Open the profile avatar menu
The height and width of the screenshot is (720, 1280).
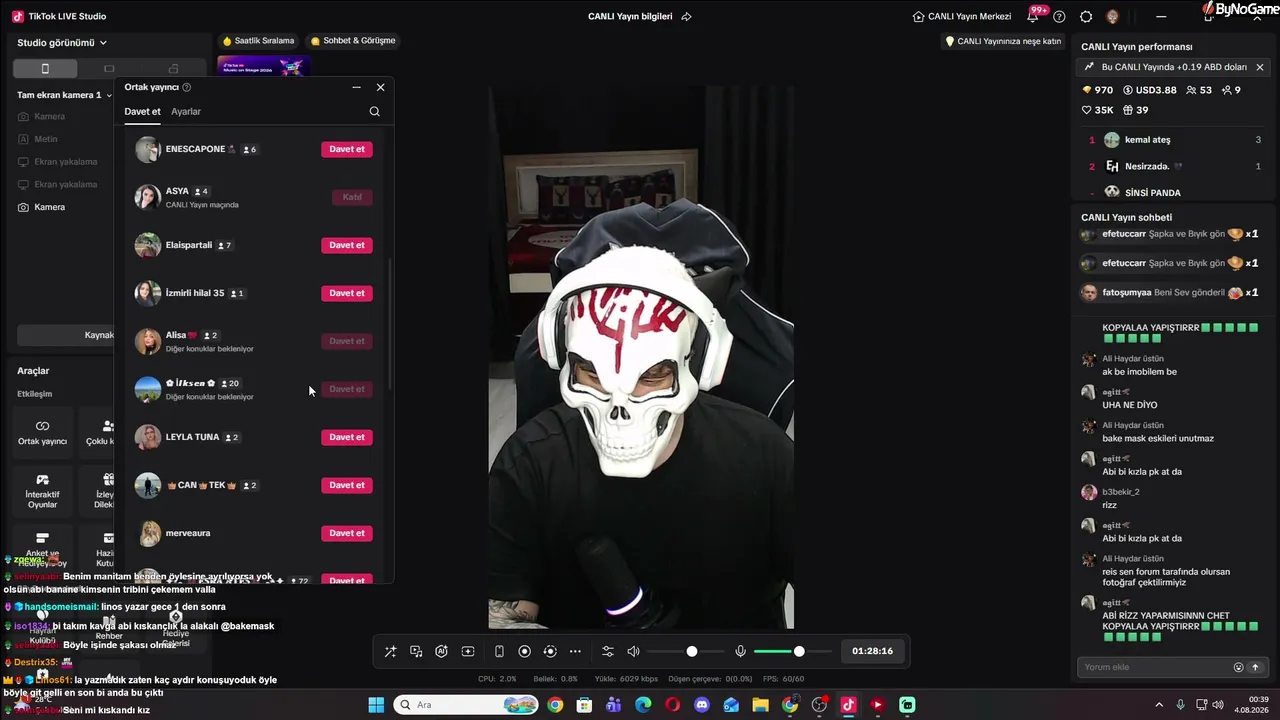(1112, 17)
